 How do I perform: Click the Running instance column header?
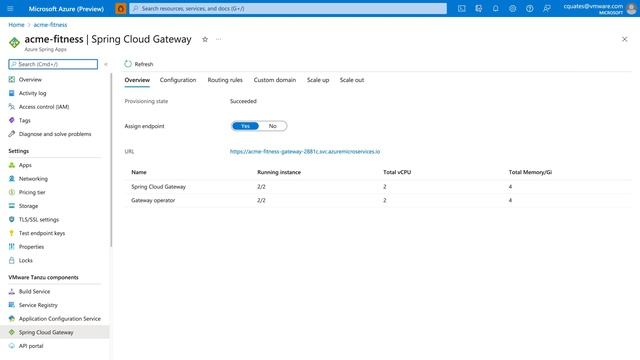(279, 172)
